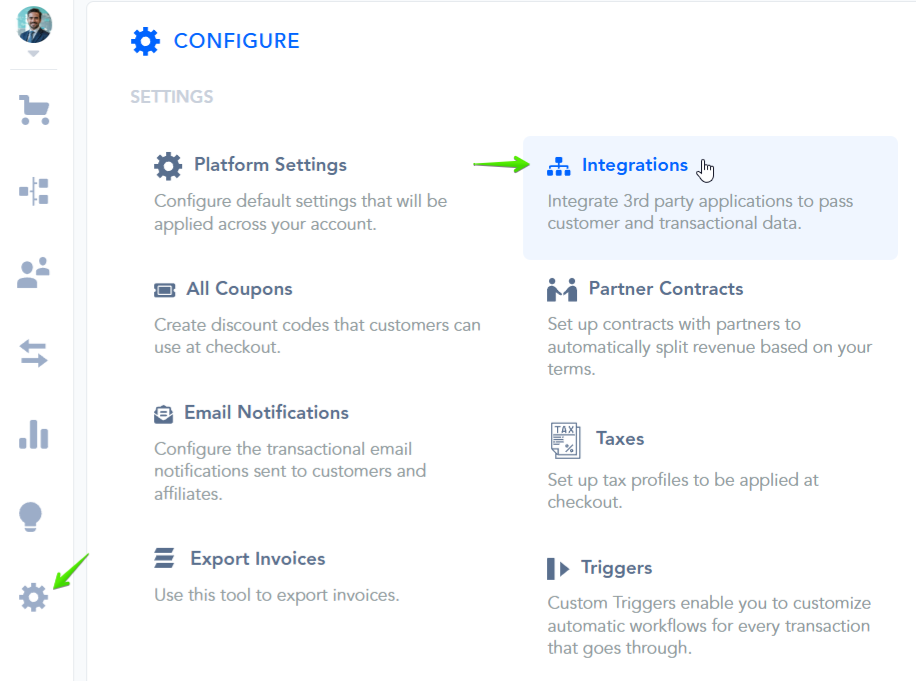Go to All Coupons
This screenshot has width=916, height=681.
pyautogui.click(x=239, y=289)
